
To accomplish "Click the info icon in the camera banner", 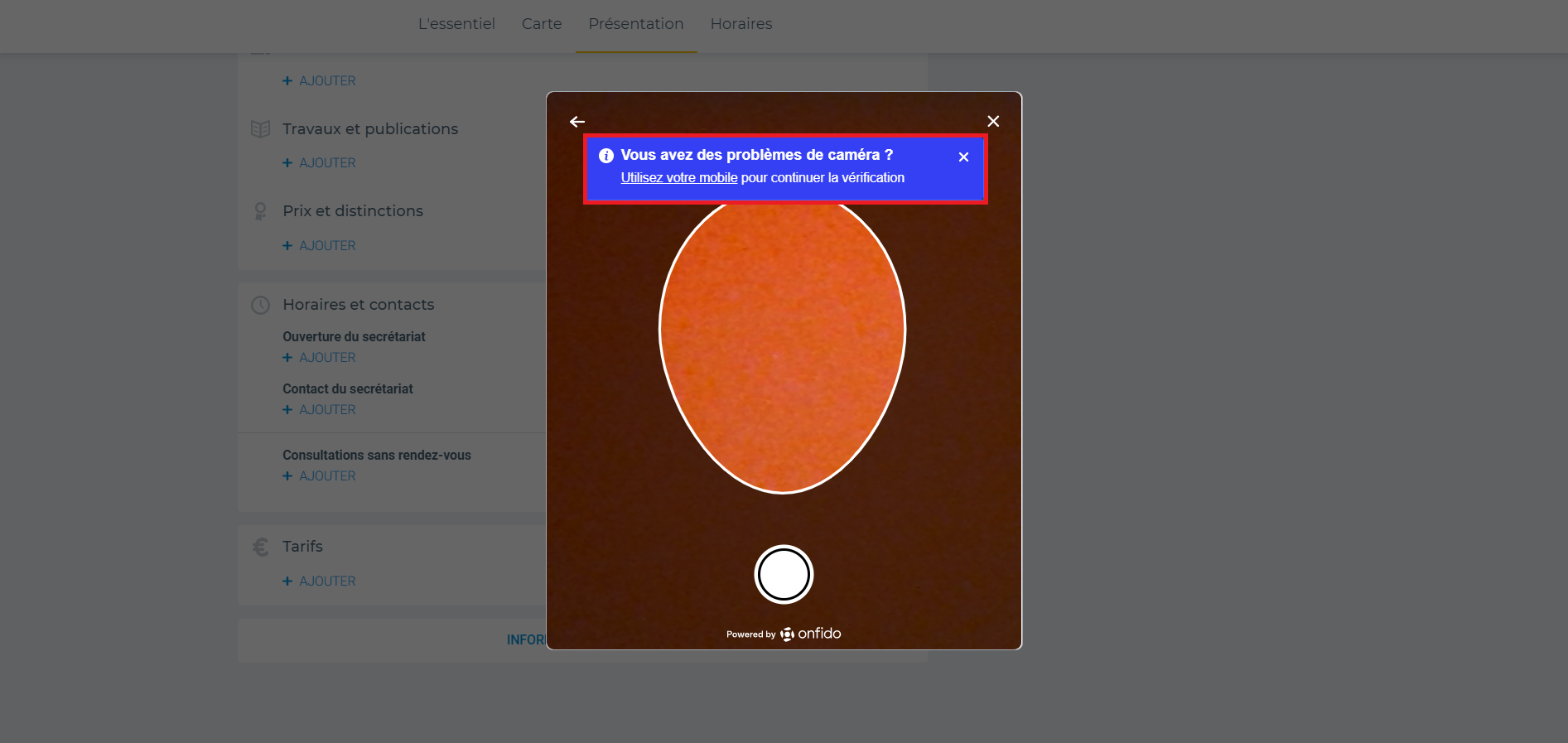I will coord(606,156).
